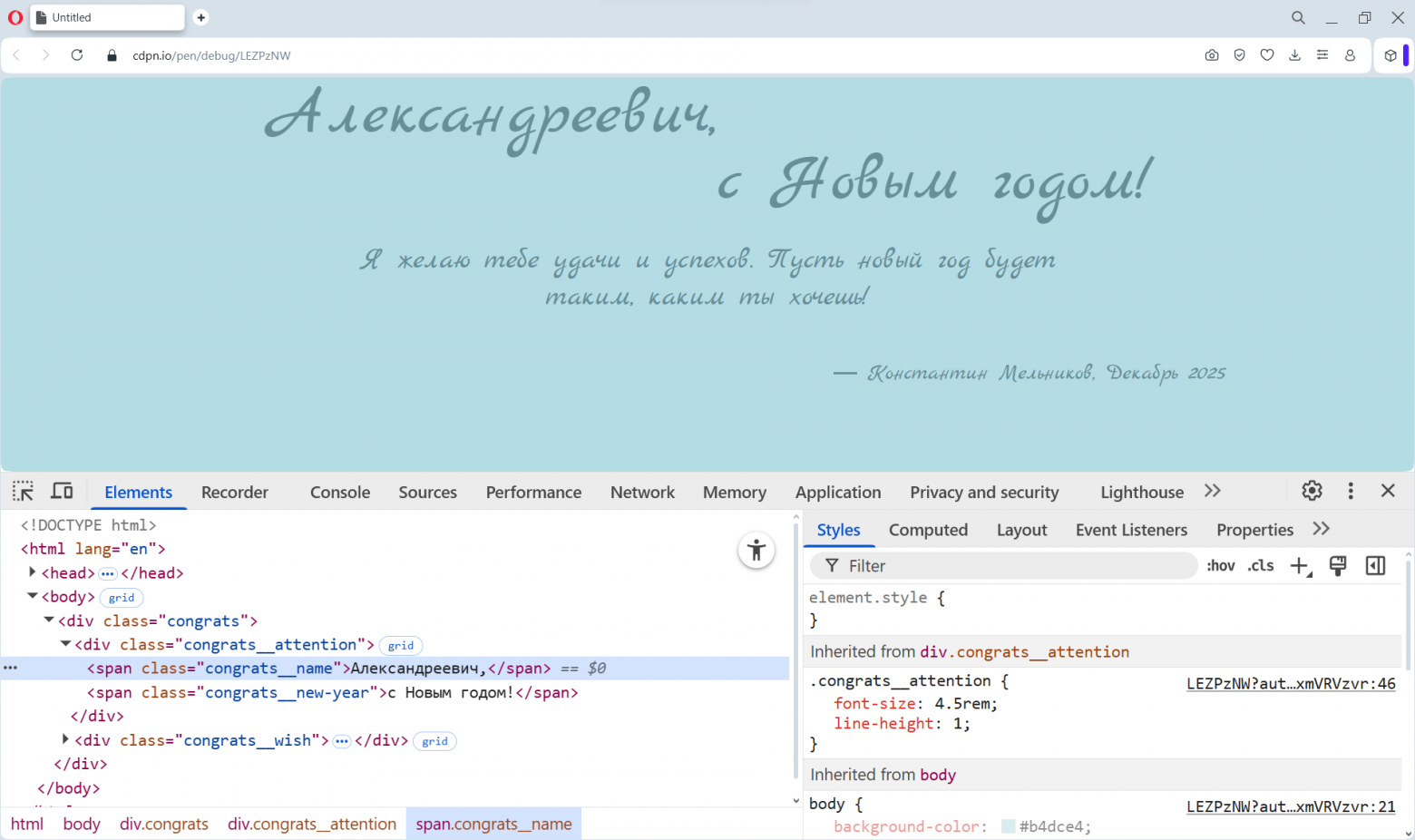This screenshot has width=1415, height=840.
Task: Switch to the Console tab
Action: pos(340,493)
